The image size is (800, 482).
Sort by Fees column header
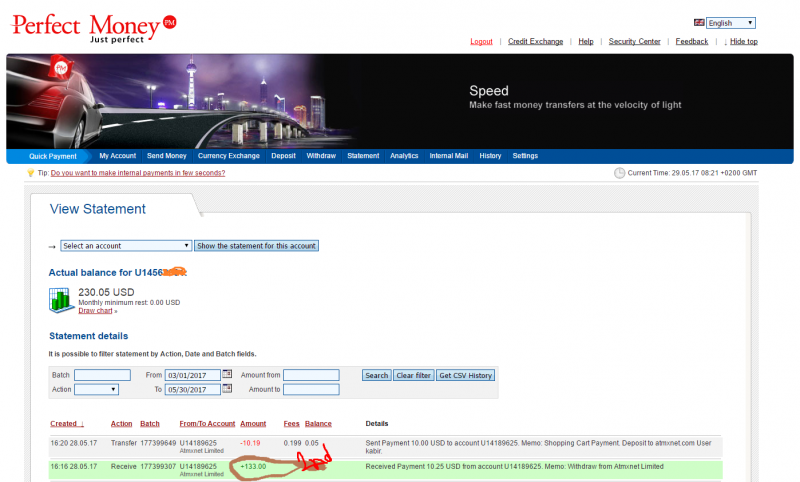point(291,423)
